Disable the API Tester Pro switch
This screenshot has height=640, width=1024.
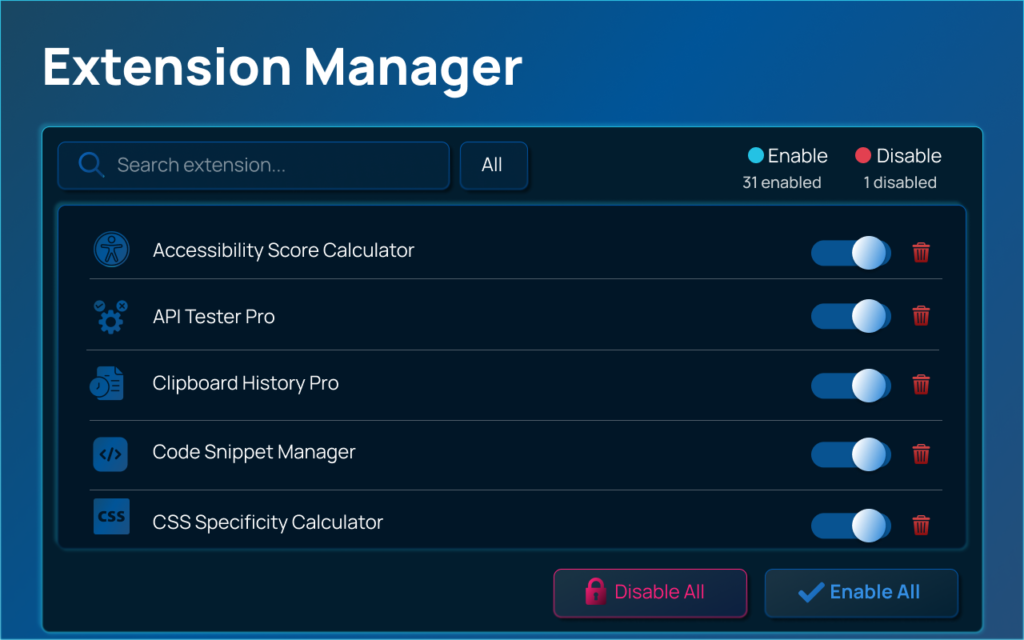click(x=850, y=316)
